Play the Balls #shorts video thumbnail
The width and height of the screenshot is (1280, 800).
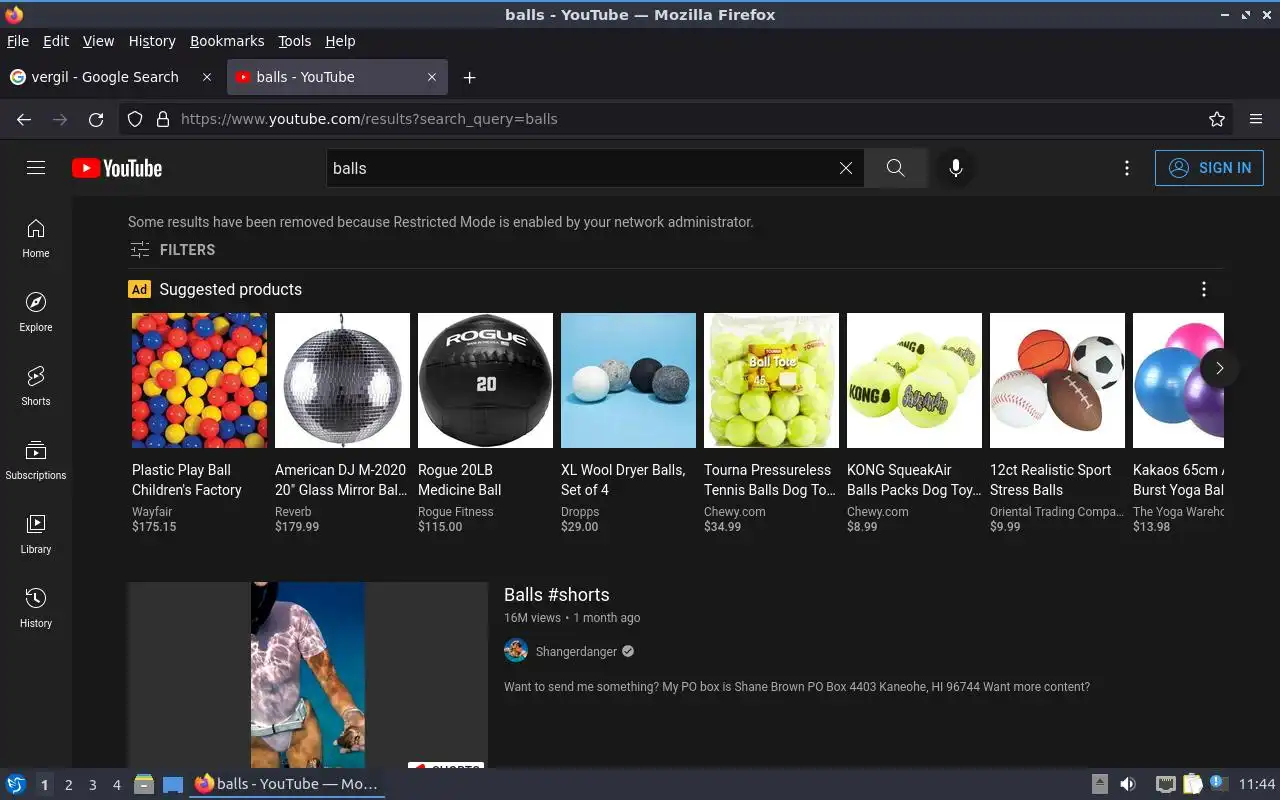307,675
